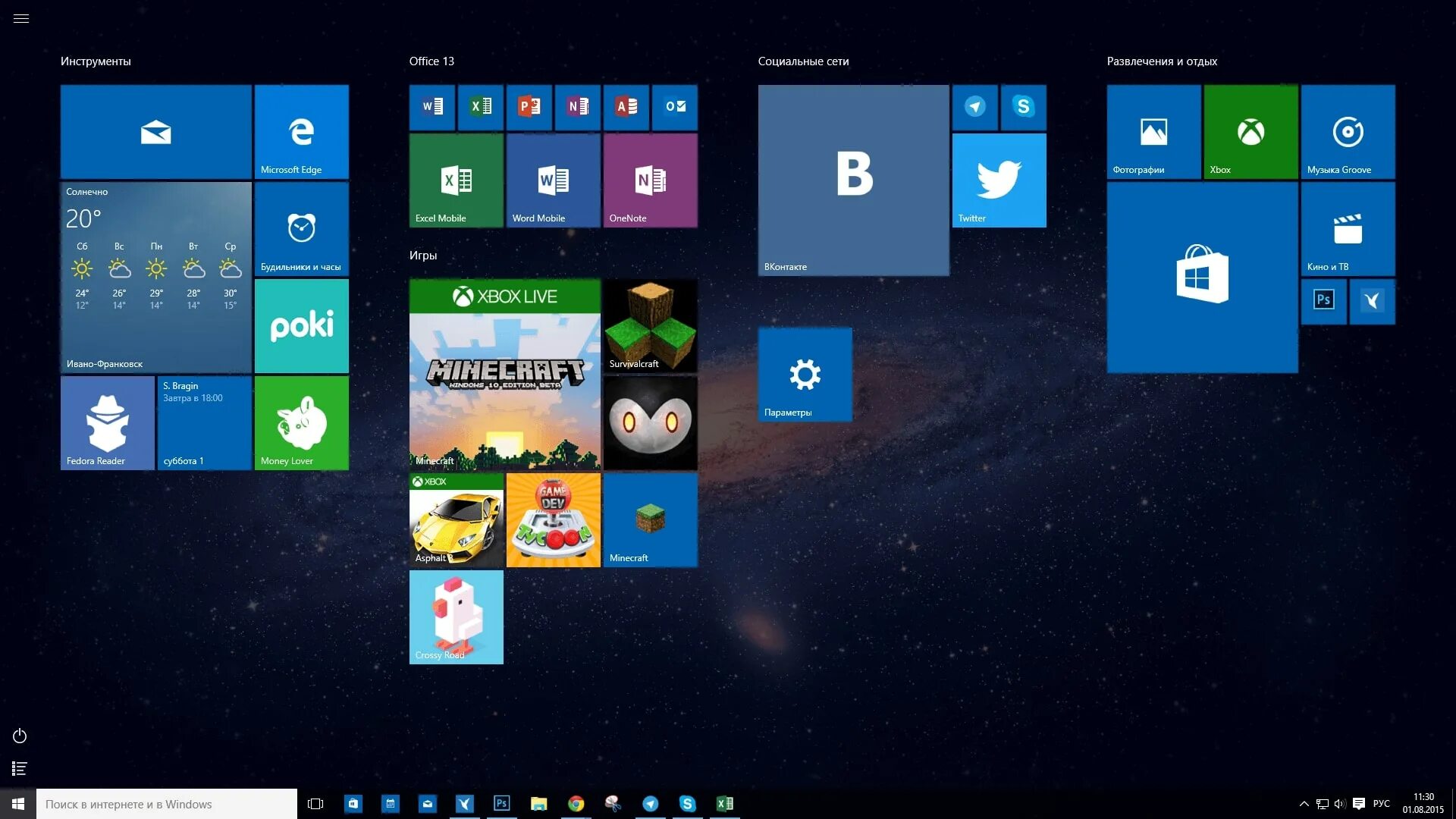Click the Игры group heading
1456x819 pixels.
coord(423,256)
